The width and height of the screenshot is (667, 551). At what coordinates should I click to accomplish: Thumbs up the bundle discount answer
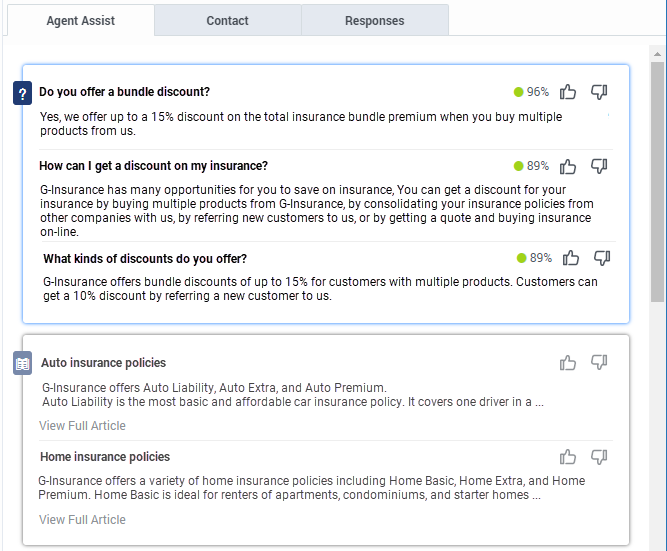[568, 91]
